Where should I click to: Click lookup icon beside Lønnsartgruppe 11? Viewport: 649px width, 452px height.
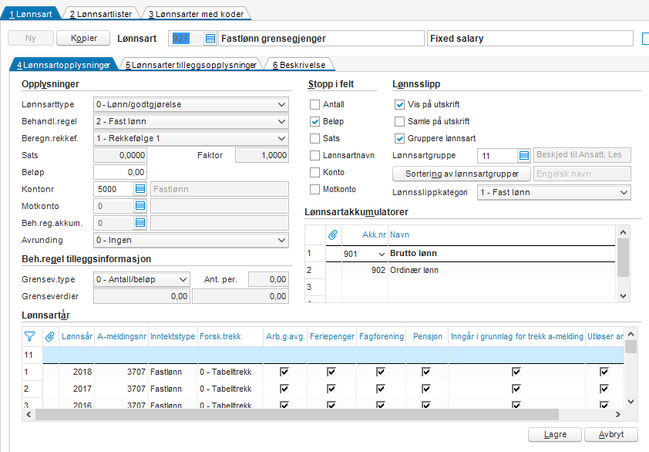[x=525, y=156]
